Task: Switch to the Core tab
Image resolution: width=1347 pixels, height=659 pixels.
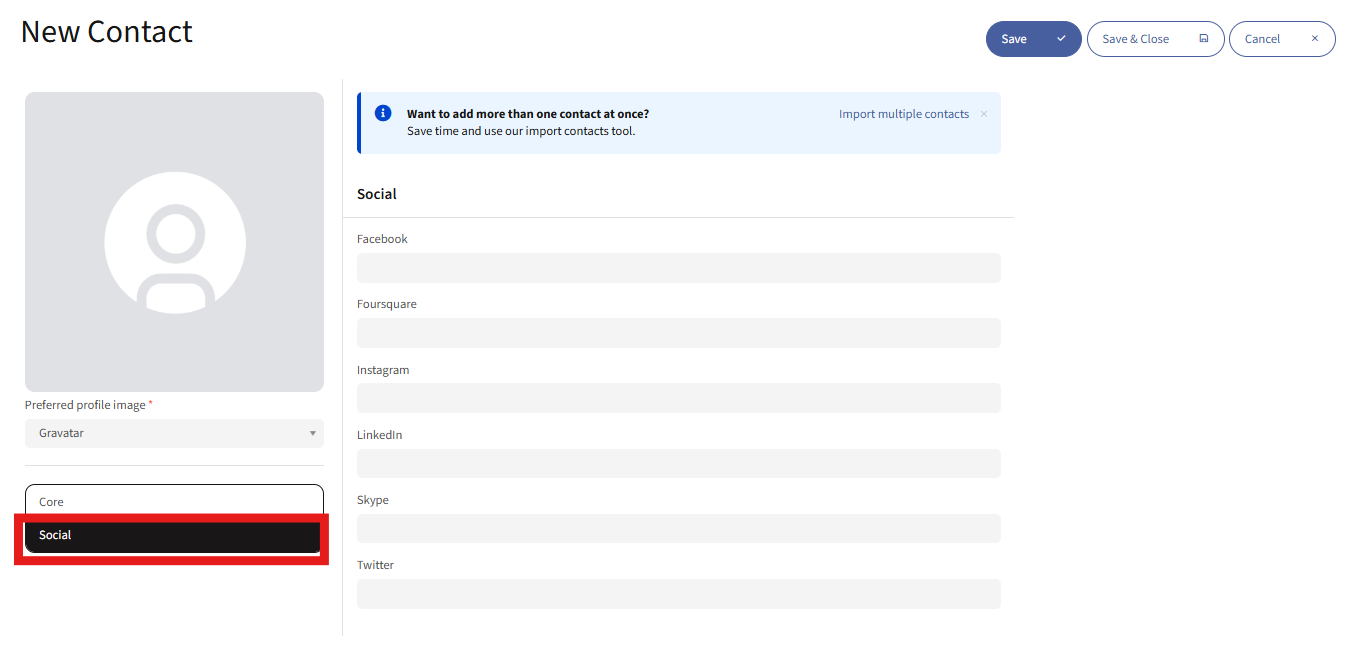Action: pos(174,502)
